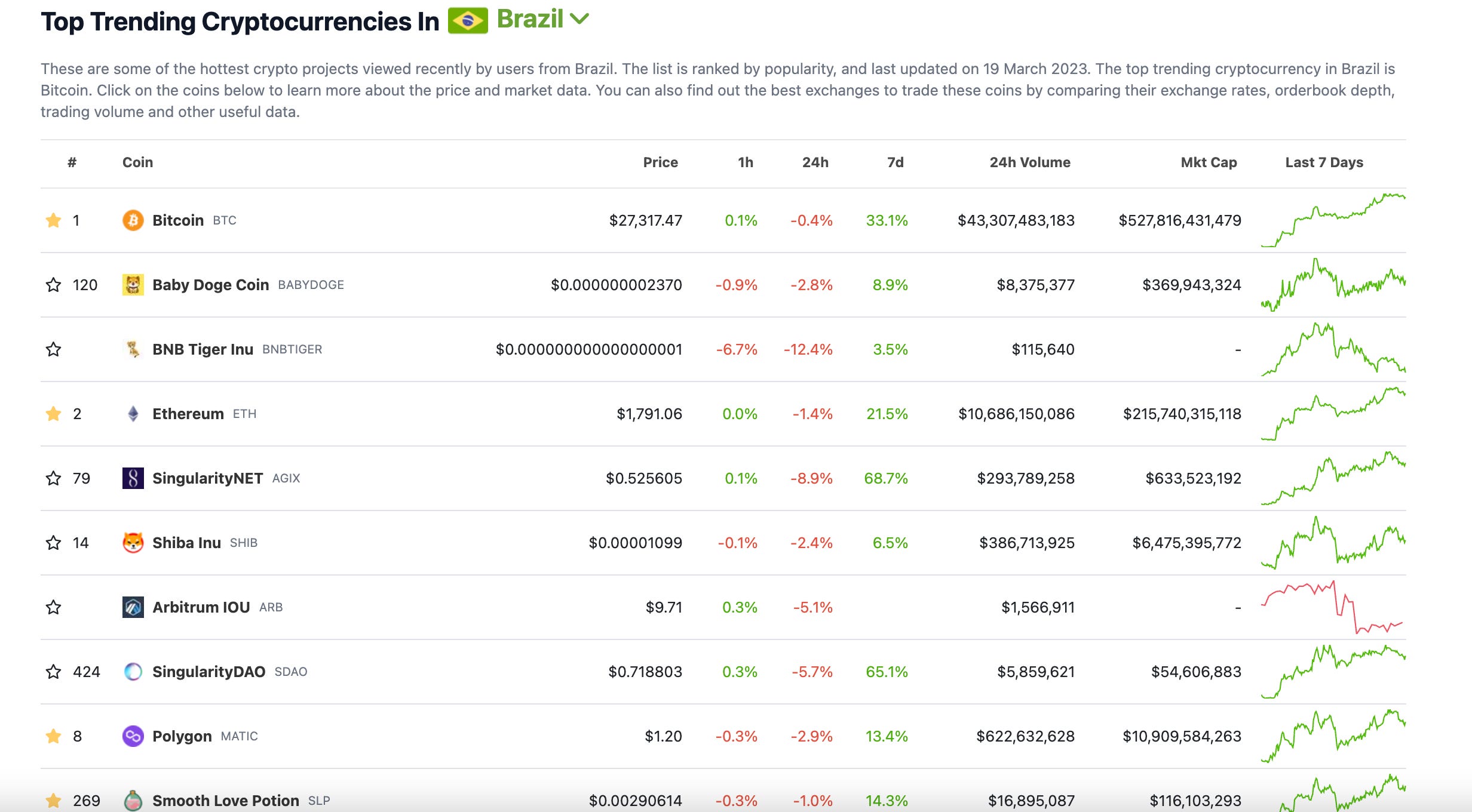Unfavorite Bitcoin using its star
The height and width of the screenshot is (812, 1472).
tap(54, 220)
